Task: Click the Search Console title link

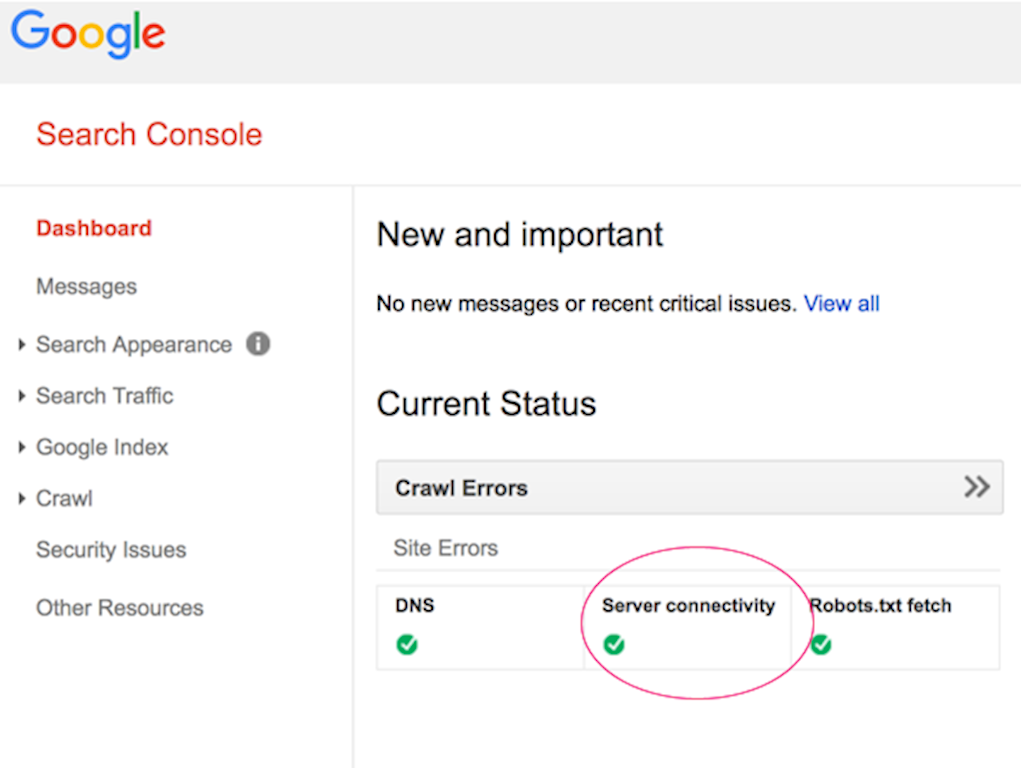Action: 149,135
